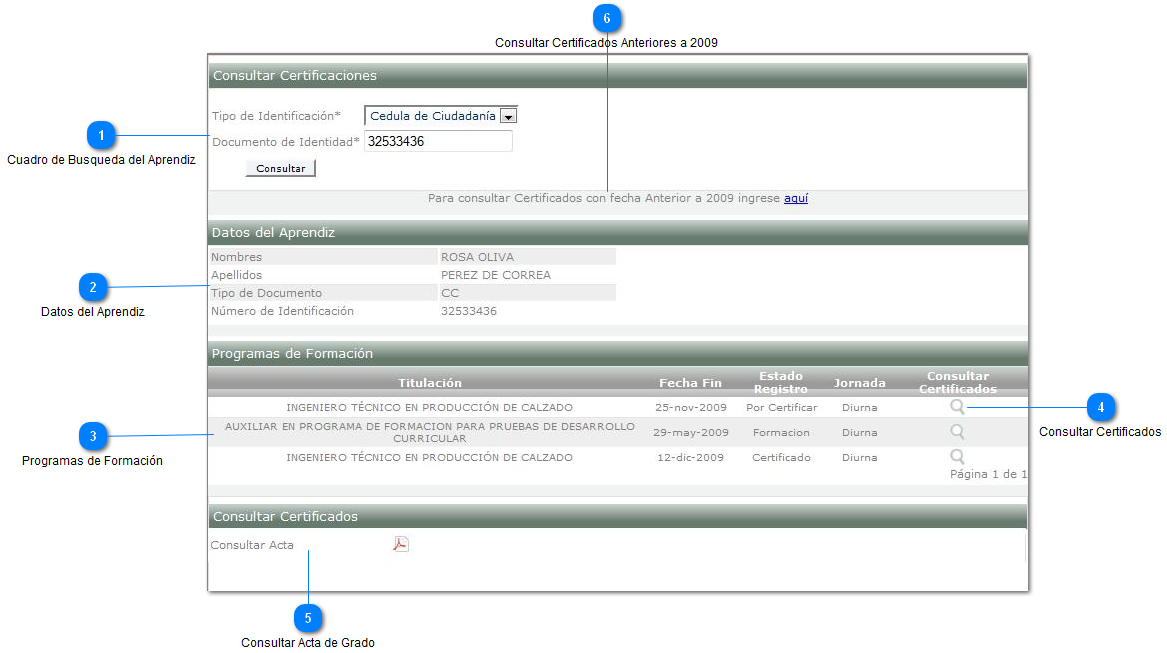Viewport: 1167px width, 653px height.
Task: Click badge 6 labeled Consultar Certificados Anteriores a 2009
Action: tap(607, 18)
